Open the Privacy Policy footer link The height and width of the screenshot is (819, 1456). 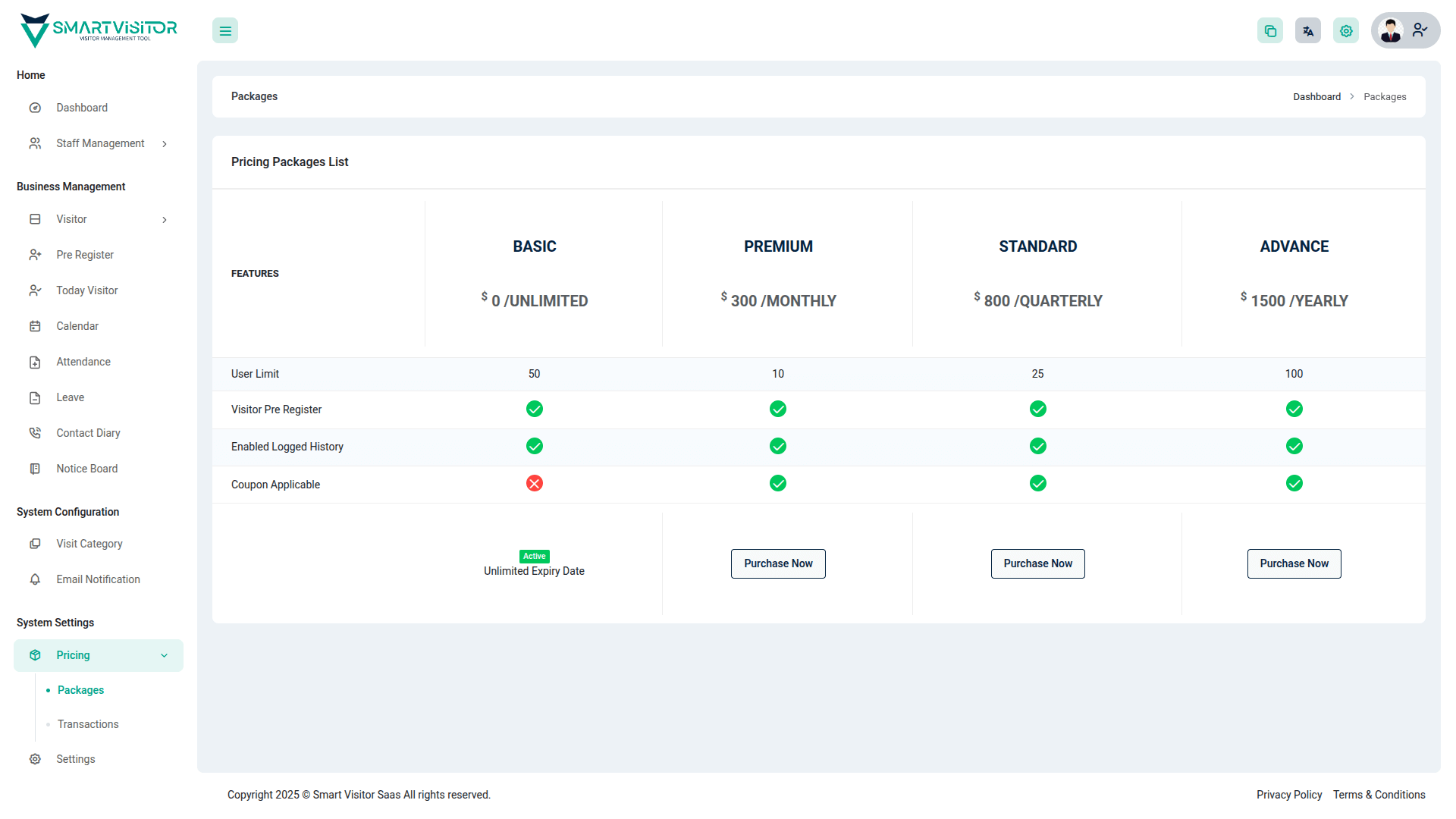(1289, 795)
